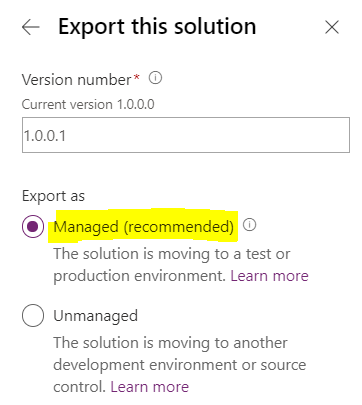
Task: Click the red required asterisk marker
Action: tap(136, 77)
